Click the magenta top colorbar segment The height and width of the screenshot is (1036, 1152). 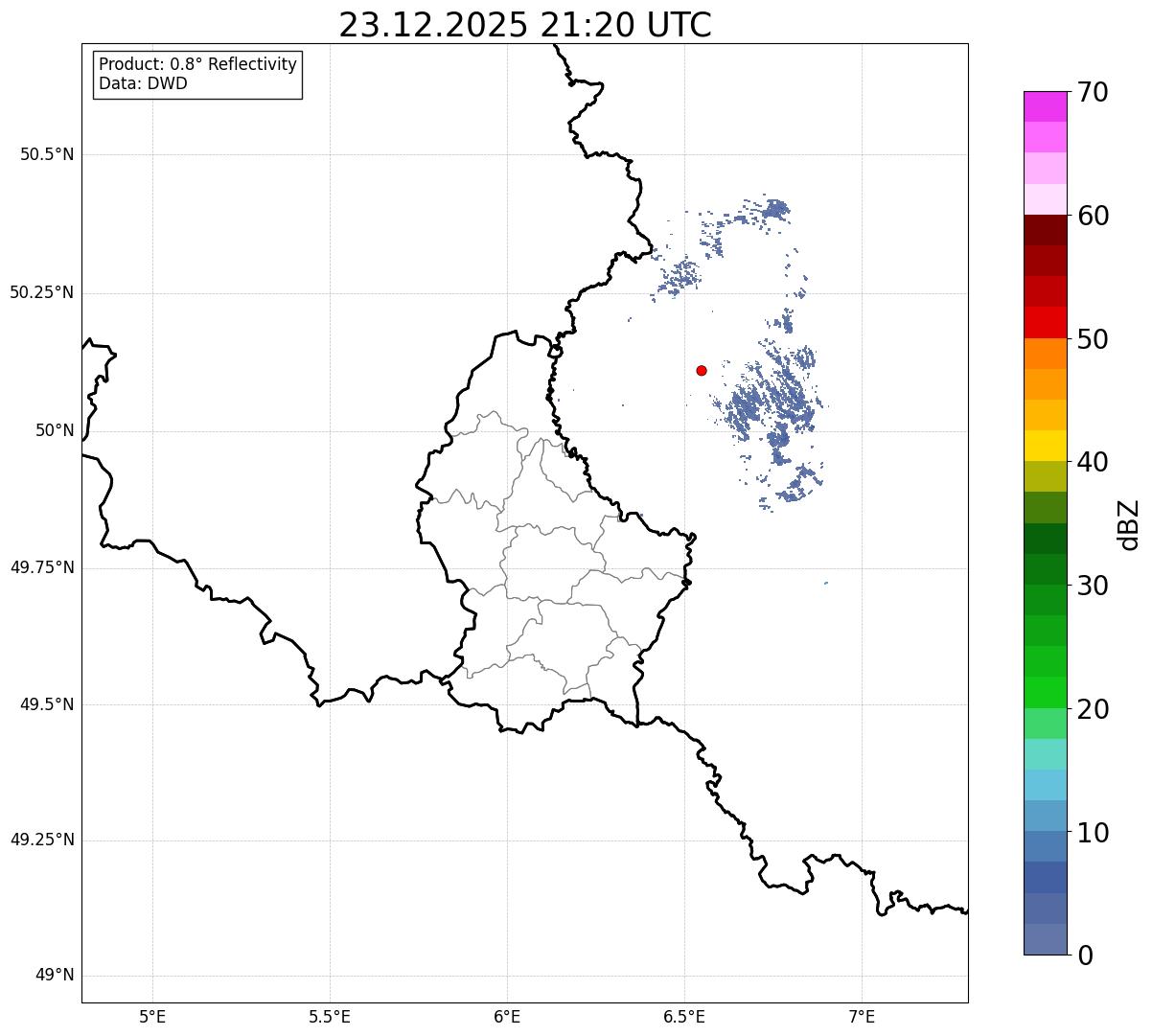click(1045, 106)
